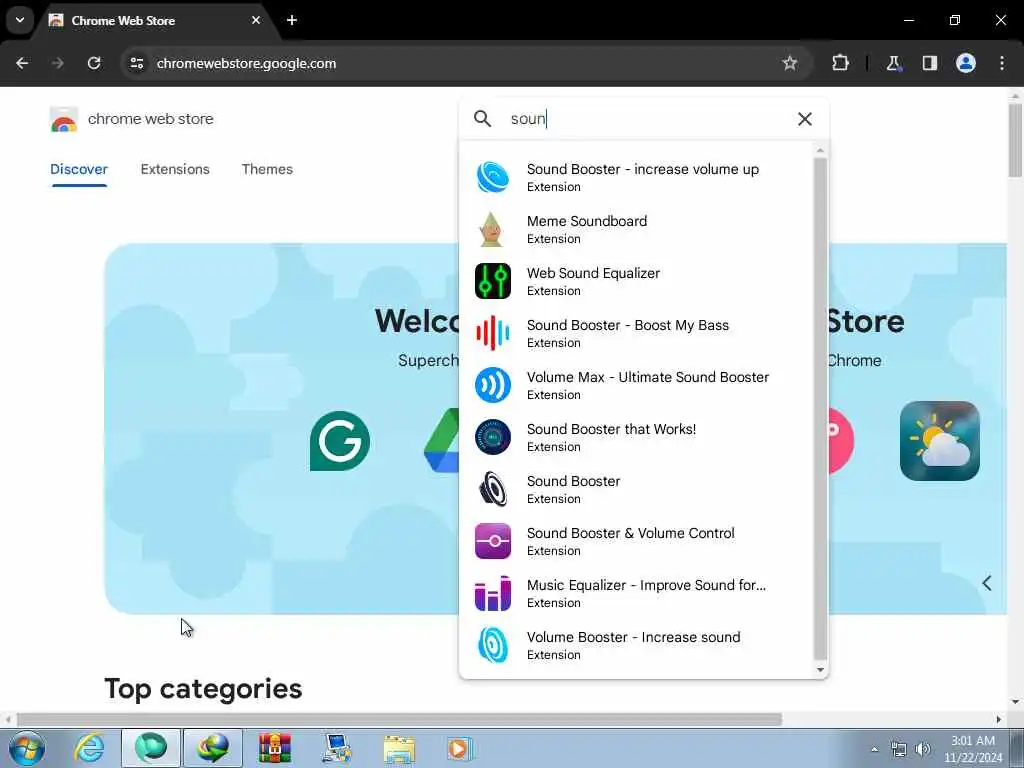Open the "Meme Soundboard" suggestion
The width and height of the screenshot is (1024, 768).
pyautogui.click(x=637, y=229)
